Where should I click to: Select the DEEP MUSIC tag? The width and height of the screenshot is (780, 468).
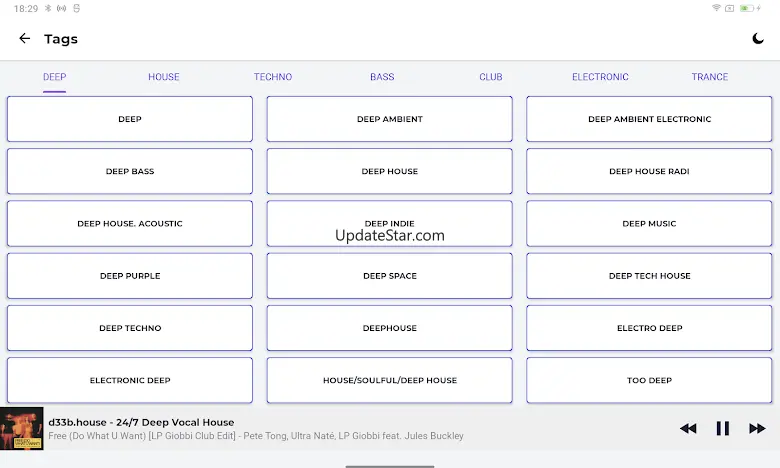coord(649,223)
